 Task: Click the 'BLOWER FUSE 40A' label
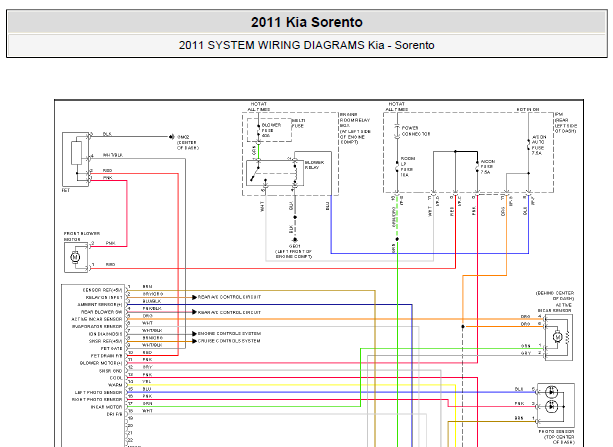tap(271, 130)
